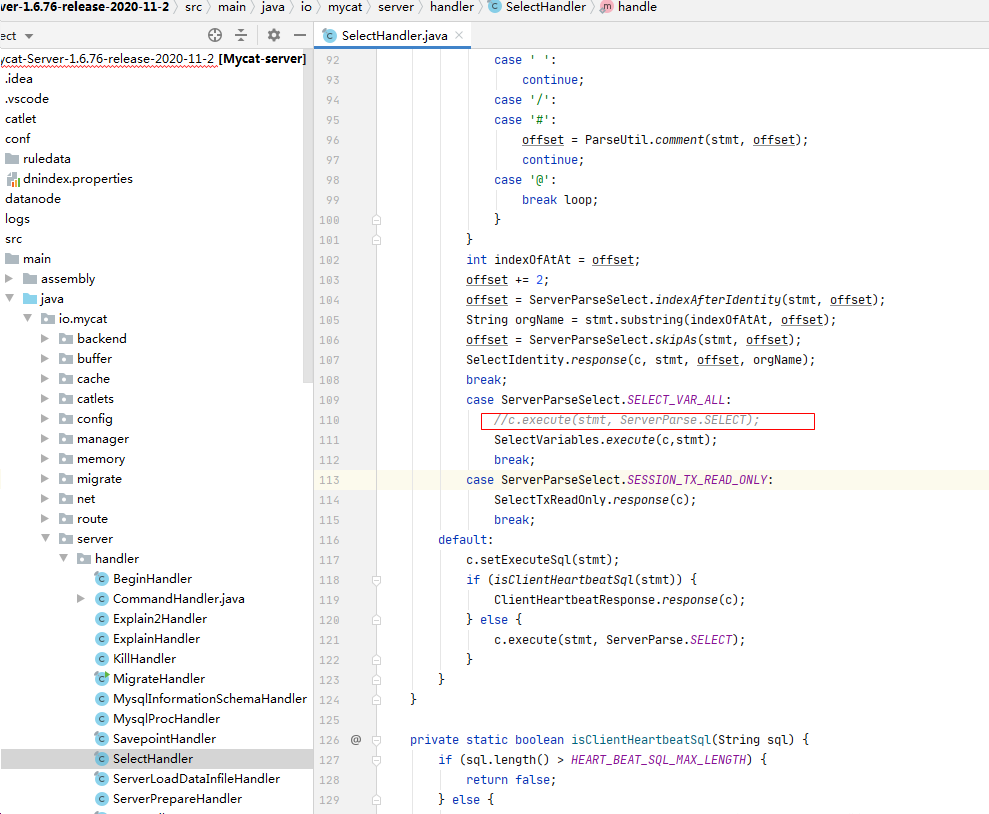This screenshot has width=989, height=814.
Task: Click 'handler' breadcrumb segment
Action: pyautogui.click(x=452, y=7)
